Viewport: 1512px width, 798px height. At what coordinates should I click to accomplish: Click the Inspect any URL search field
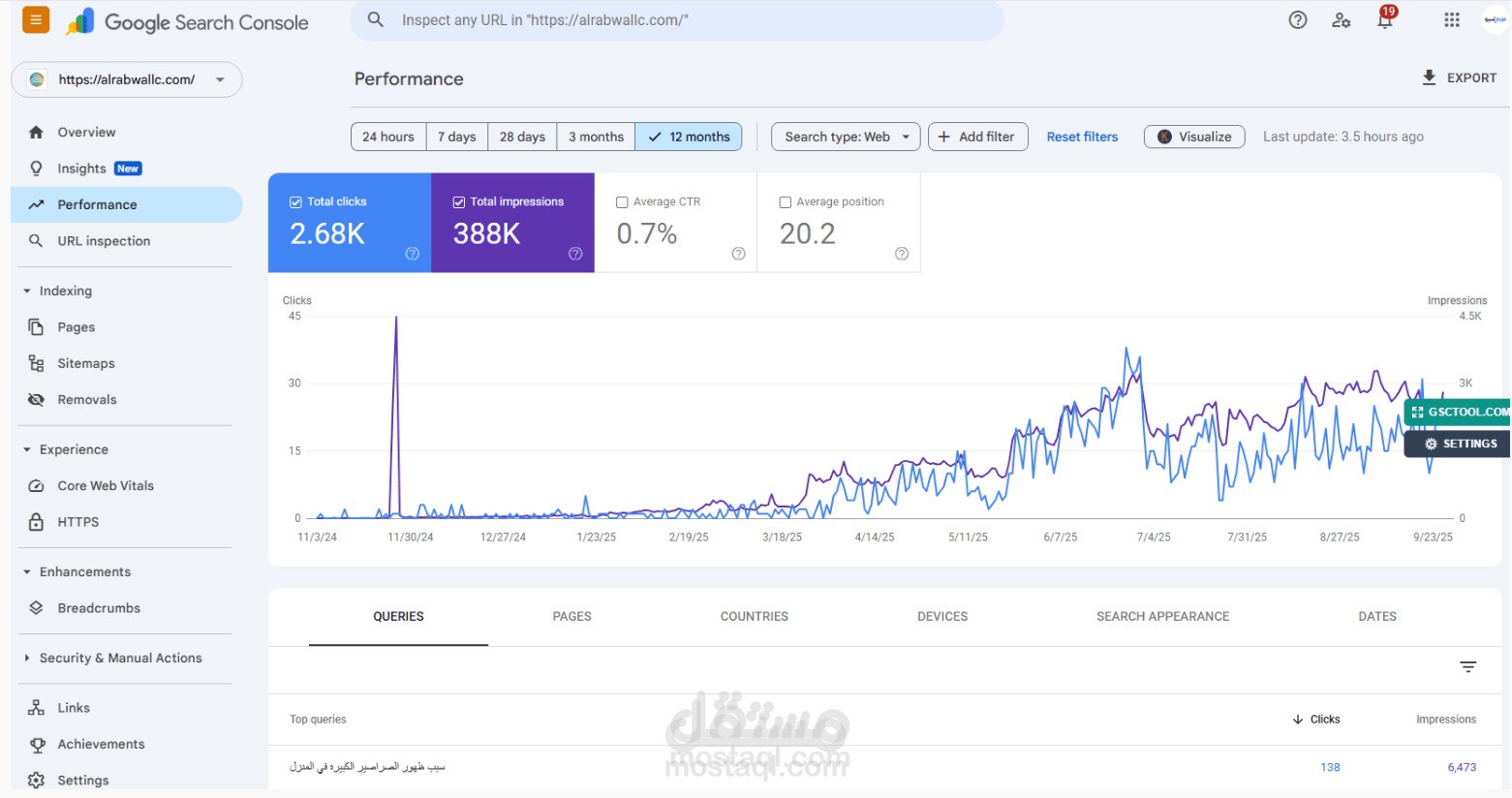[677, 20]
